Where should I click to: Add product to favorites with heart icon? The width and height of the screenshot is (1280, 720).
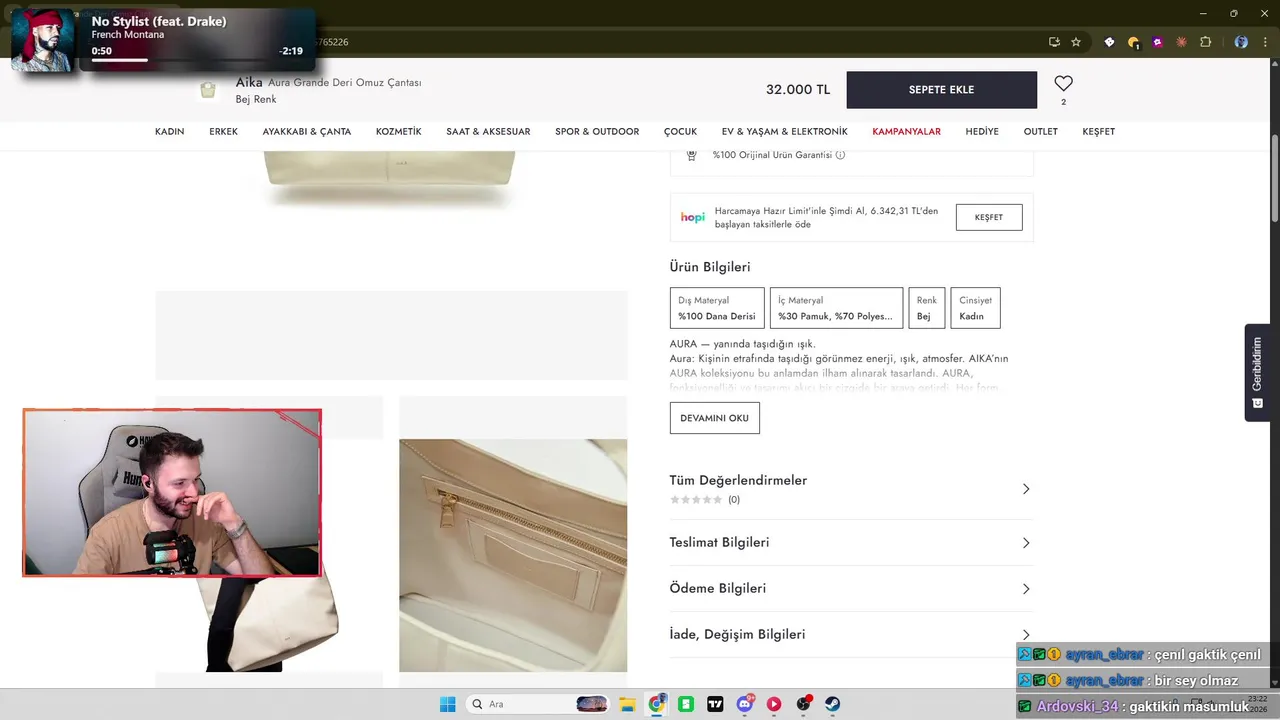click(x=1063, y=84)
